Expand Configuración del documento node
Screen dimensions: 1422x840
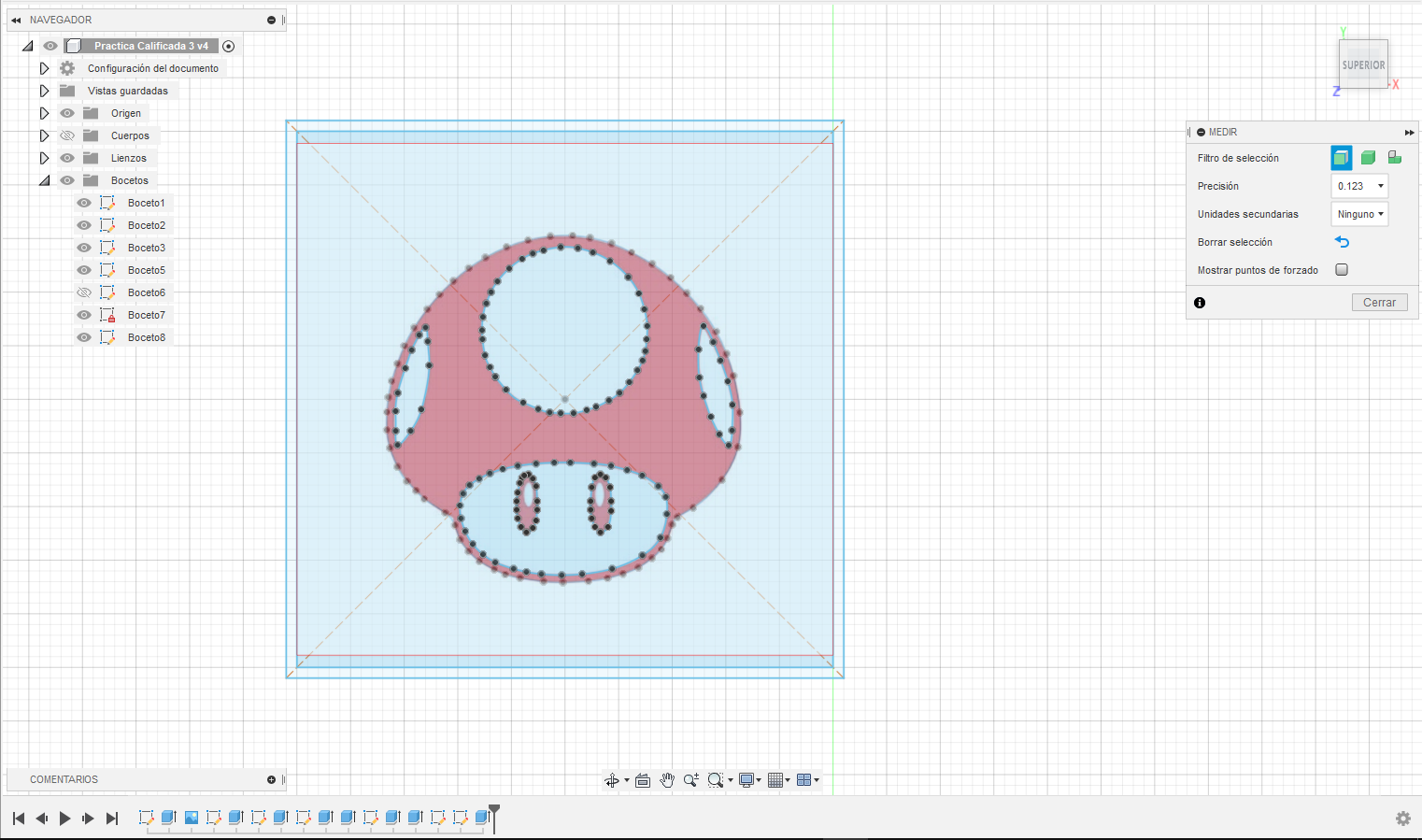(44, 68)
